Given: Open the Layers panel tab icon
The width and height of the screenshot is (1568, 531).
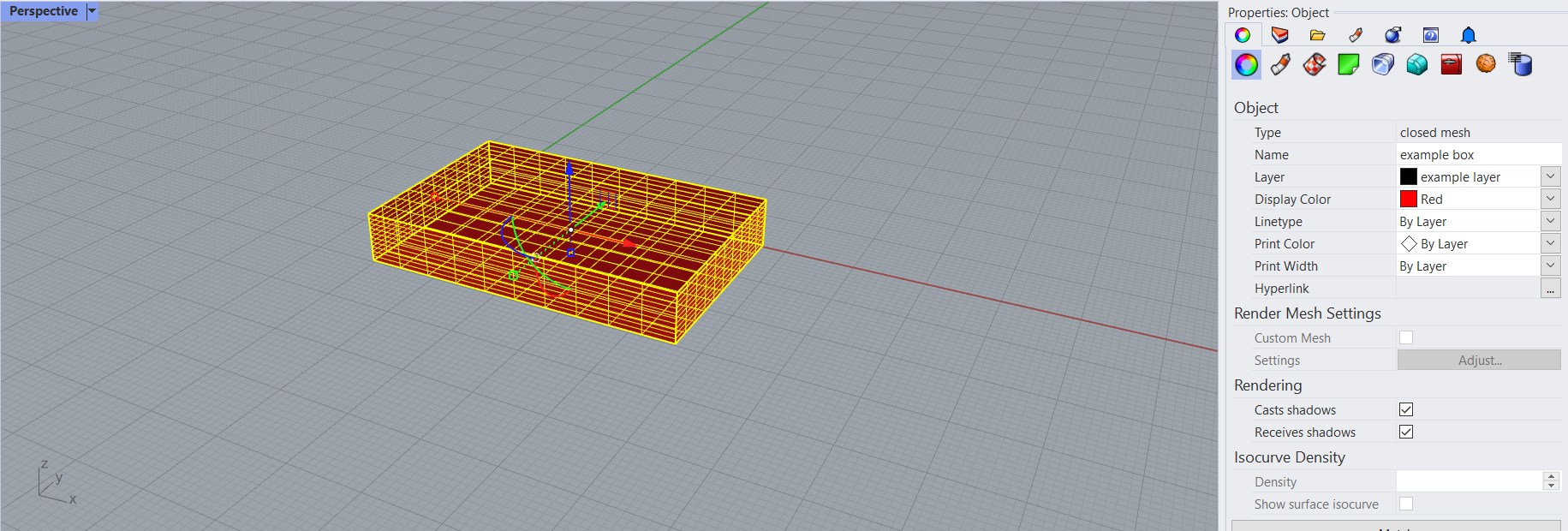Looking at the screenshot, I should [x=1279, y=35].
